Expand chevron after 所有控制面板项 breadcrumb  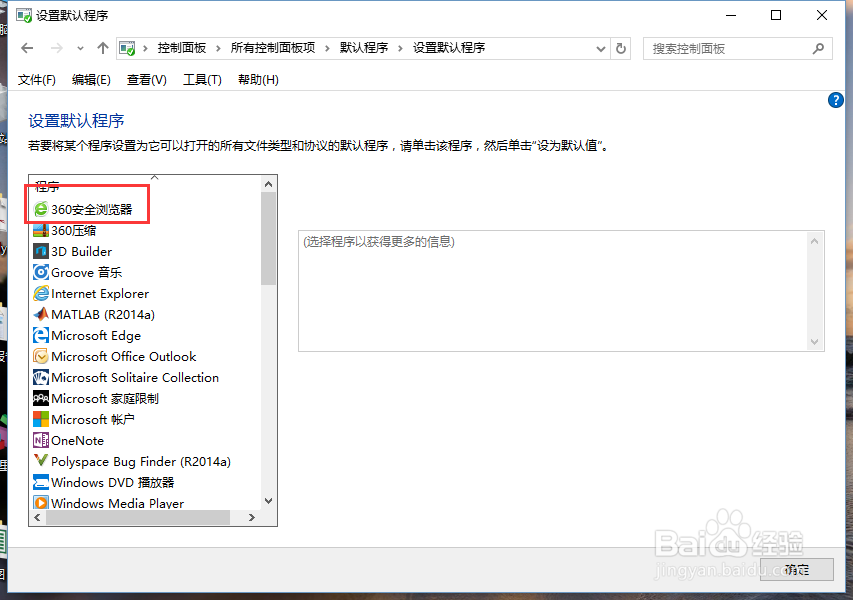tap(327, 48)
